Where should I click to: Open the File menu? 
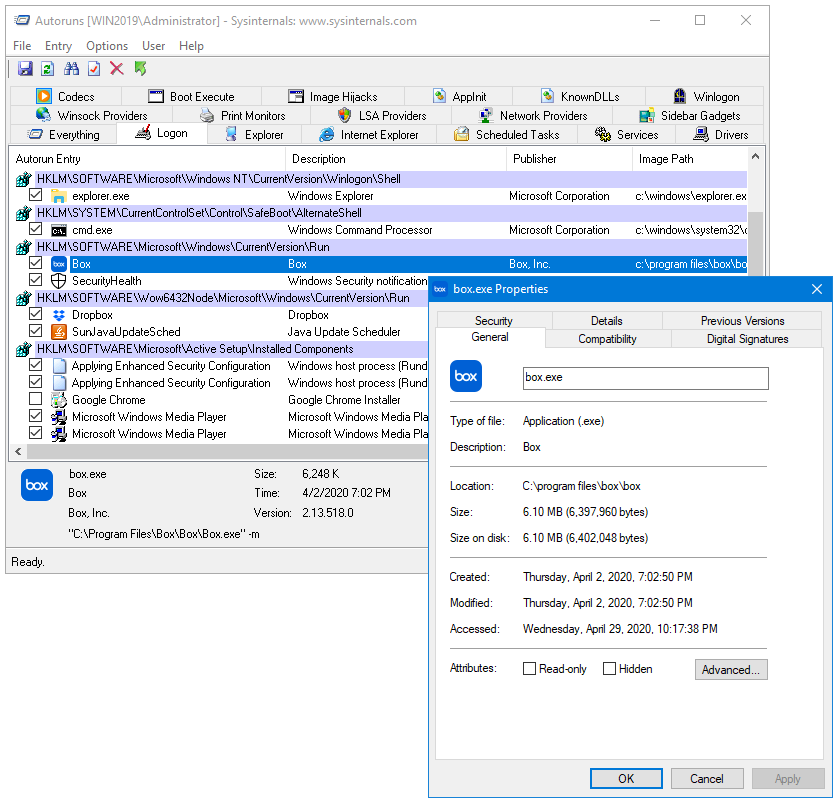coord(22,46)
